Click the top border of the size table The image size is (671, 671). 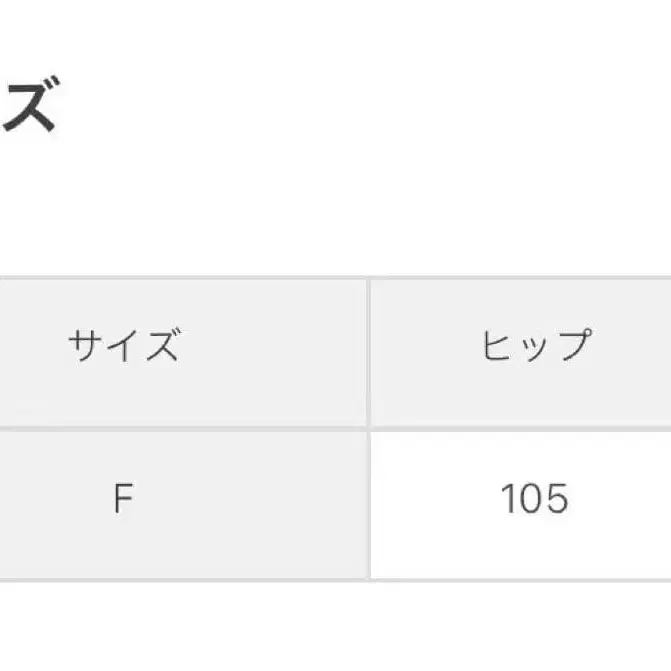[x=300, y=277]
